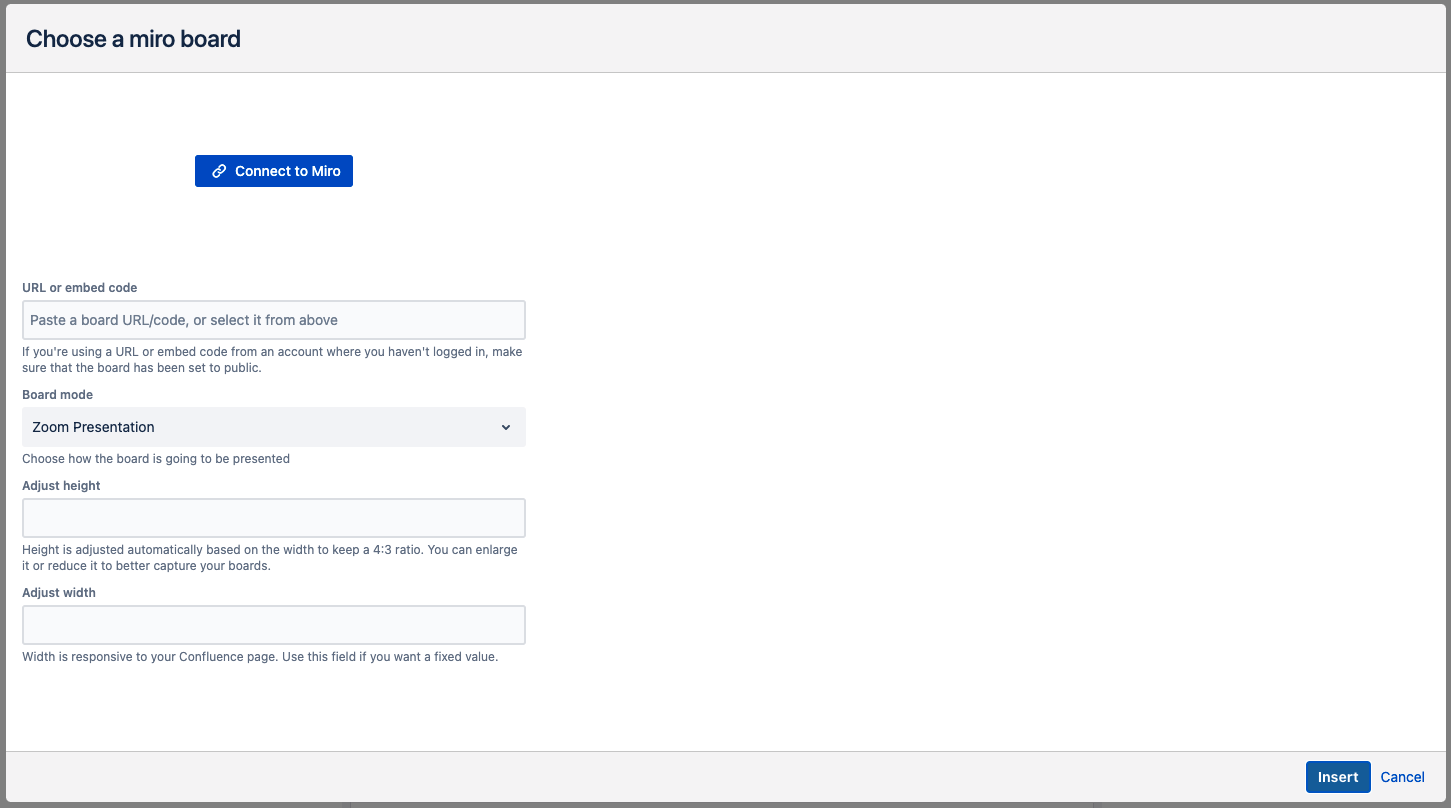Click the Board mode chevron arrow
Viewport: 1451px width, 808px height.
(x=506, y=427)
